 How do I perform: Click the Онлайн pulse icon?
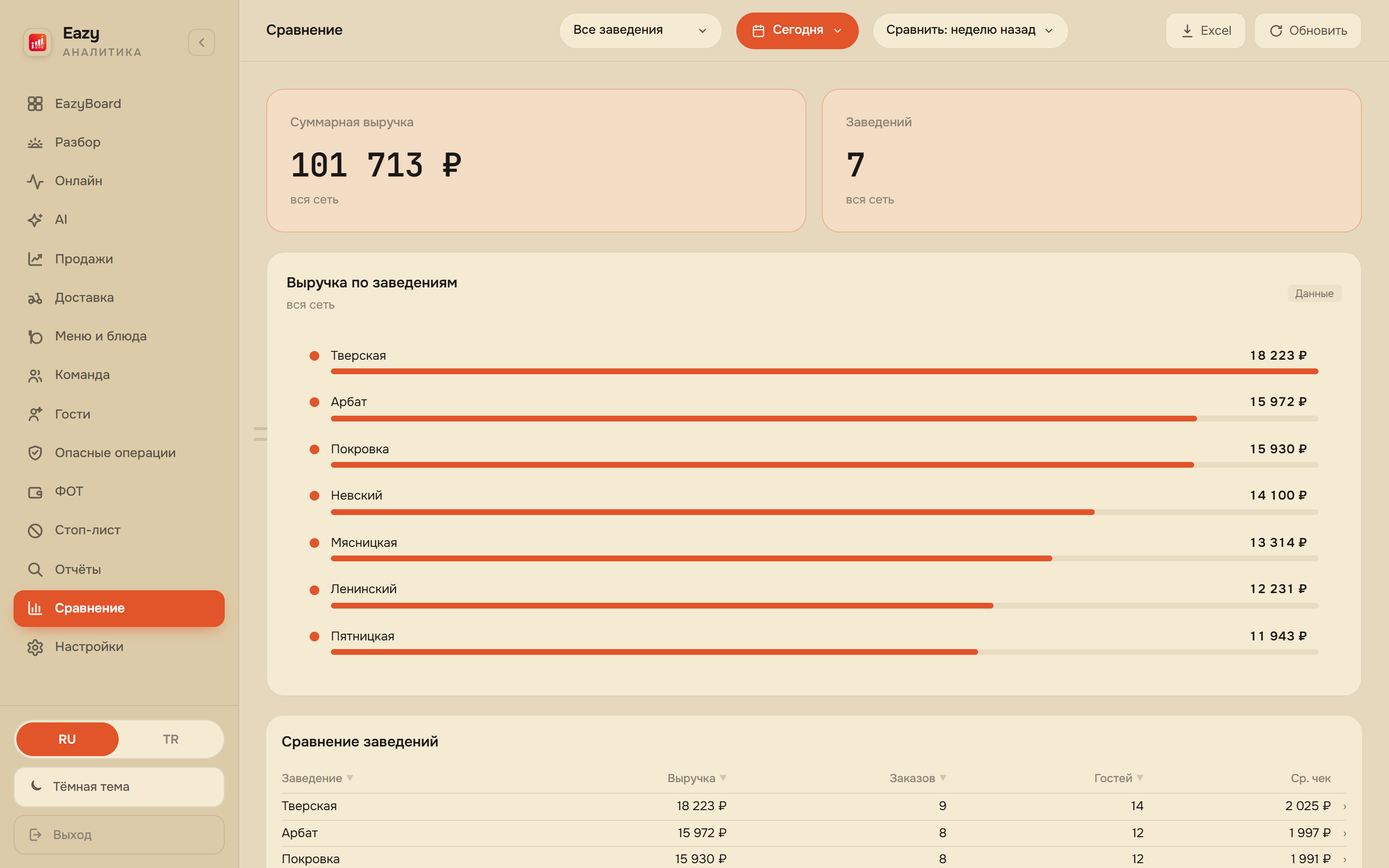pyautogui.click(x=35, y=181)
